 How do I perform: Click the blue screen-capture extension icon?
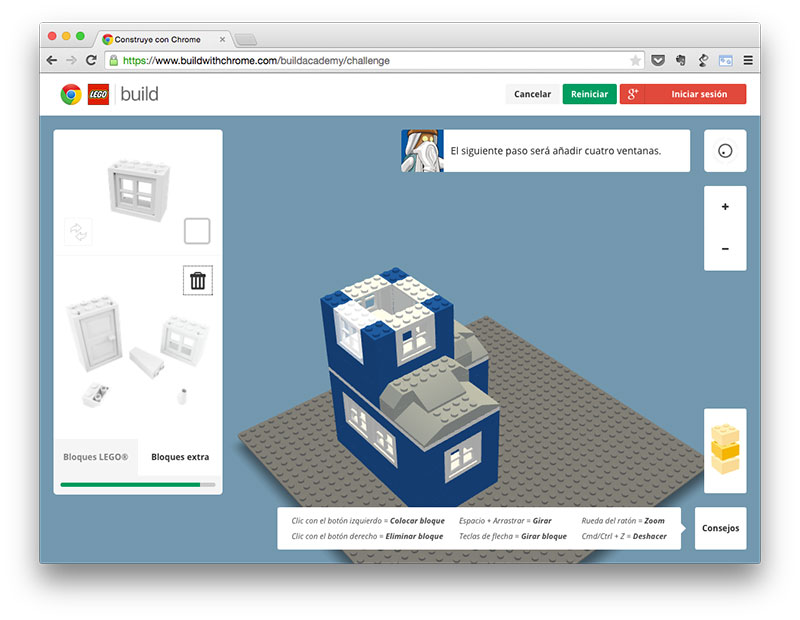pyautogui.click(x=726, y=61)
